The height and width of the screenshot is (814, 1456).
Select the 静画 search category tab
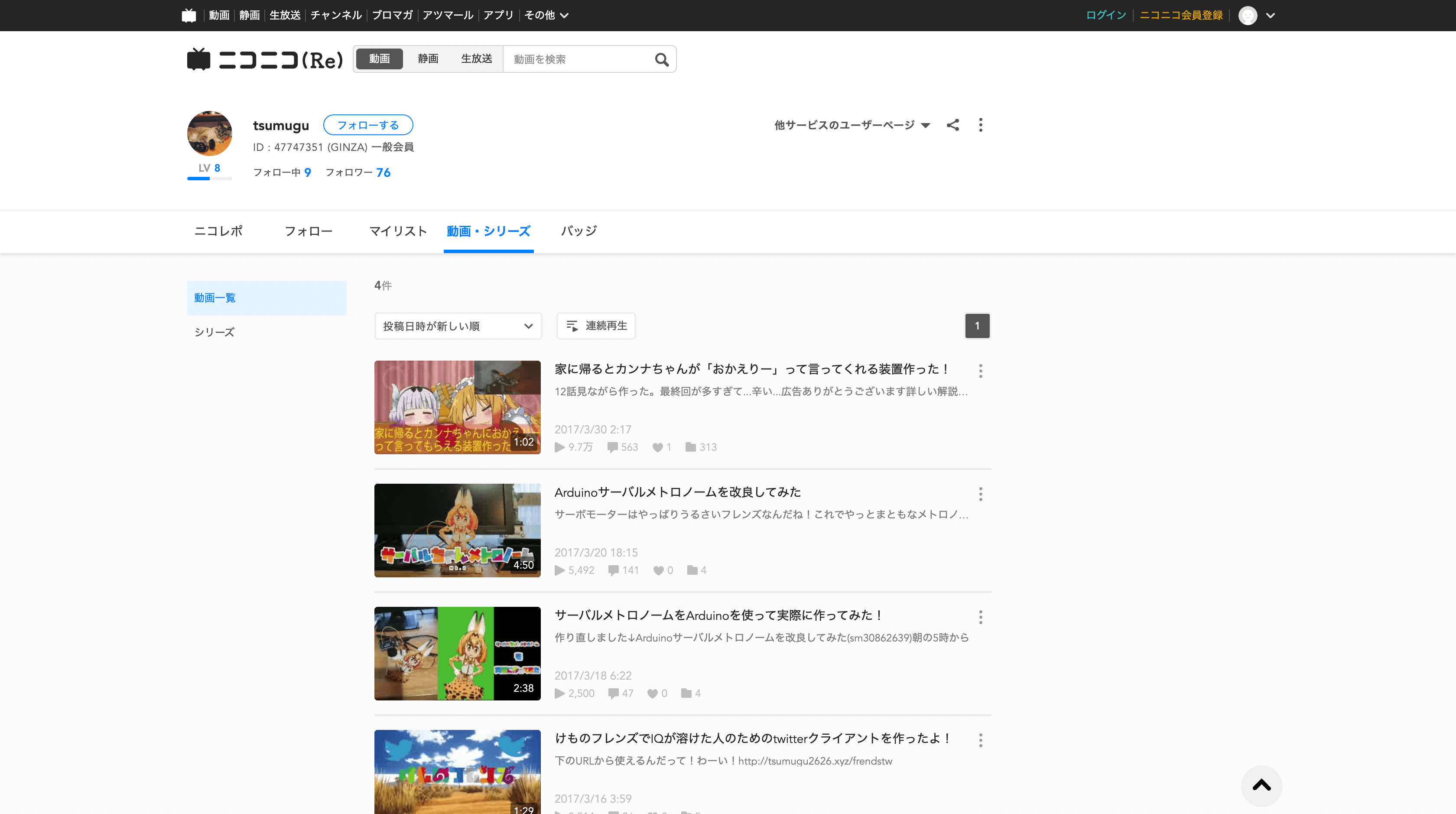pos(428,58)
